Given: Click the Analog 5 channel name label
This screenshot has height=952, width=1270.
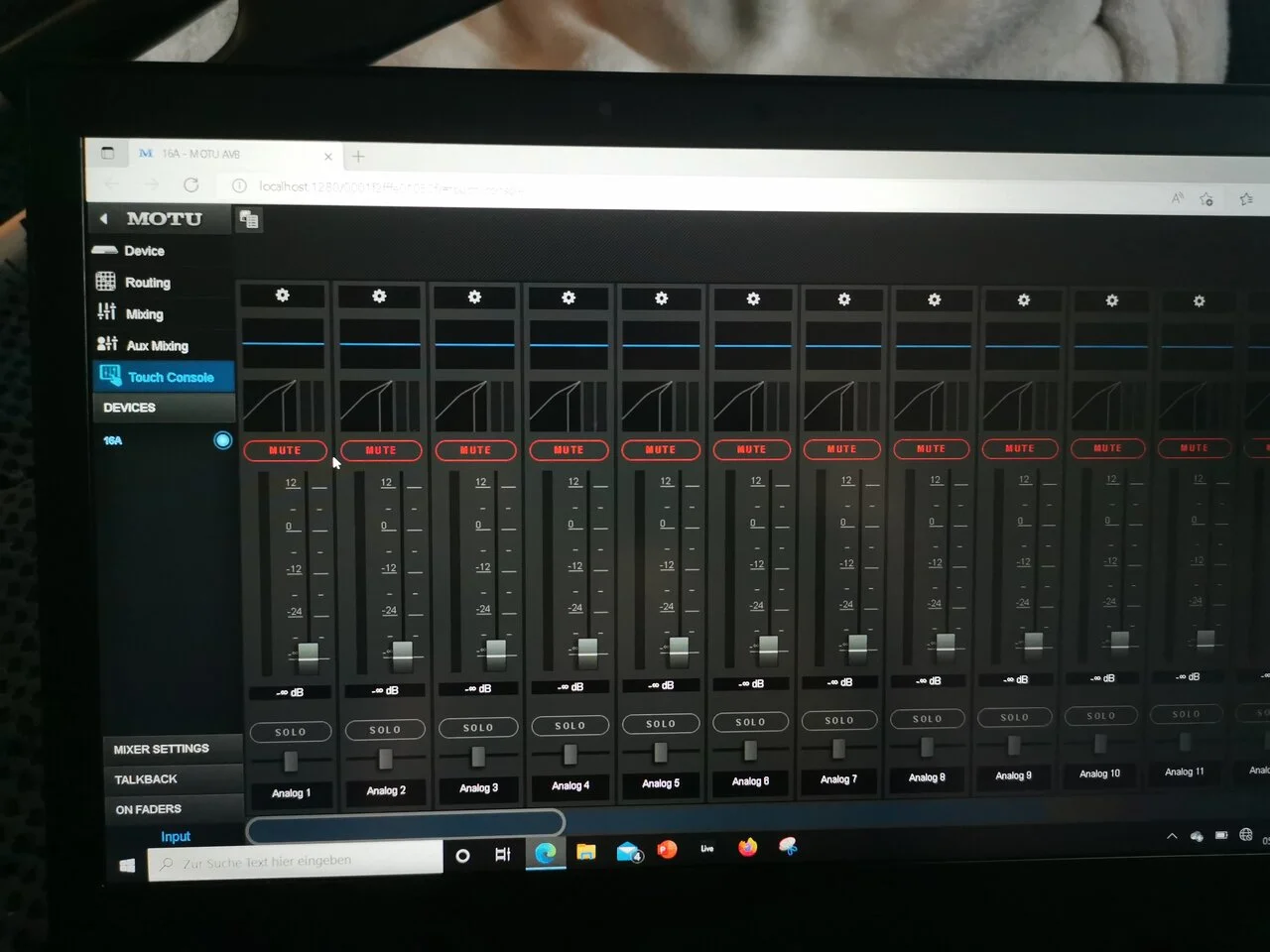Looking at the screenshot, I should pos(661,783).
